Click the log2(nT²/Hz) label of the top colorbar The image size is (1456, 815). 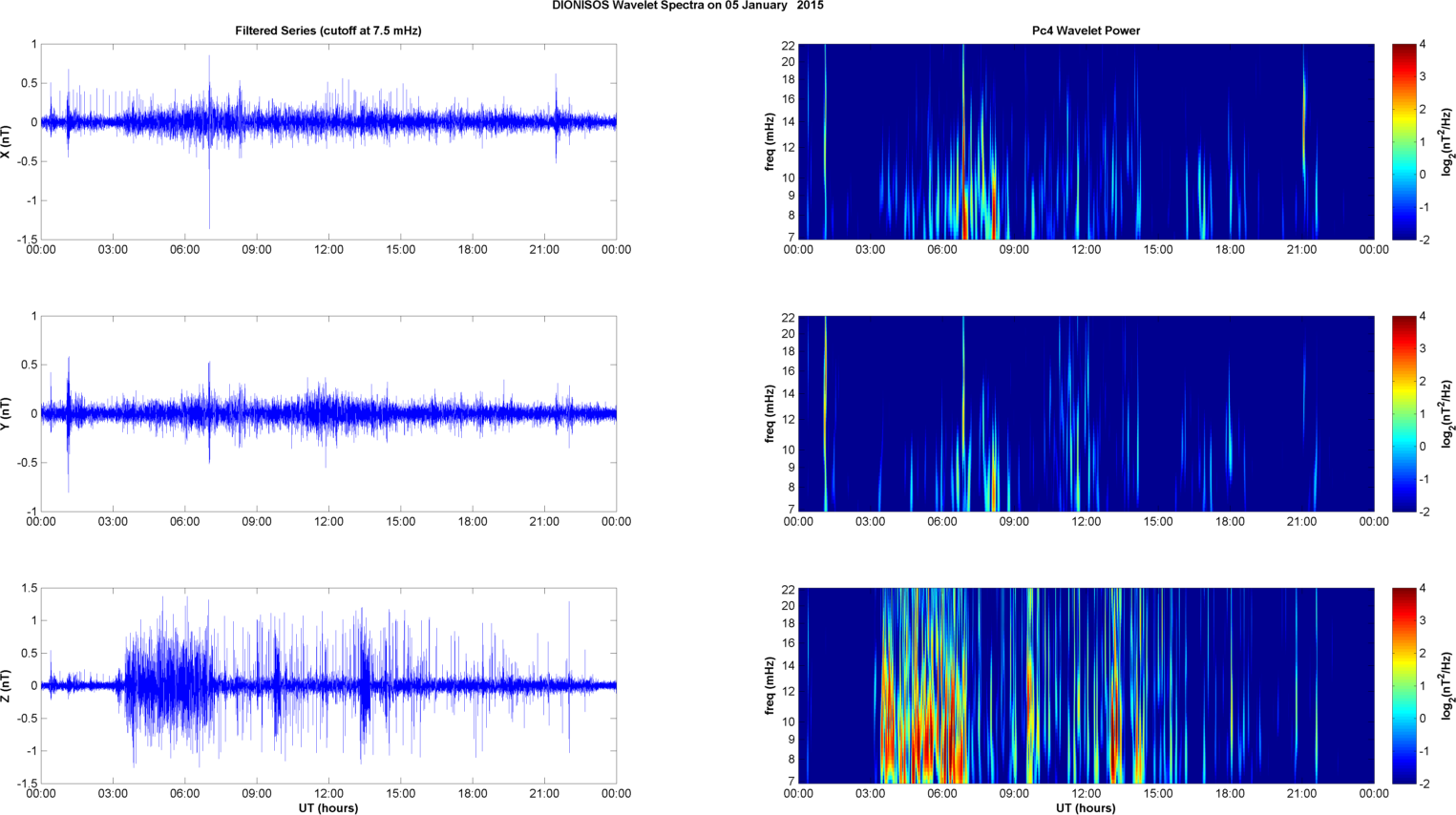click(x=1448, y=142)
